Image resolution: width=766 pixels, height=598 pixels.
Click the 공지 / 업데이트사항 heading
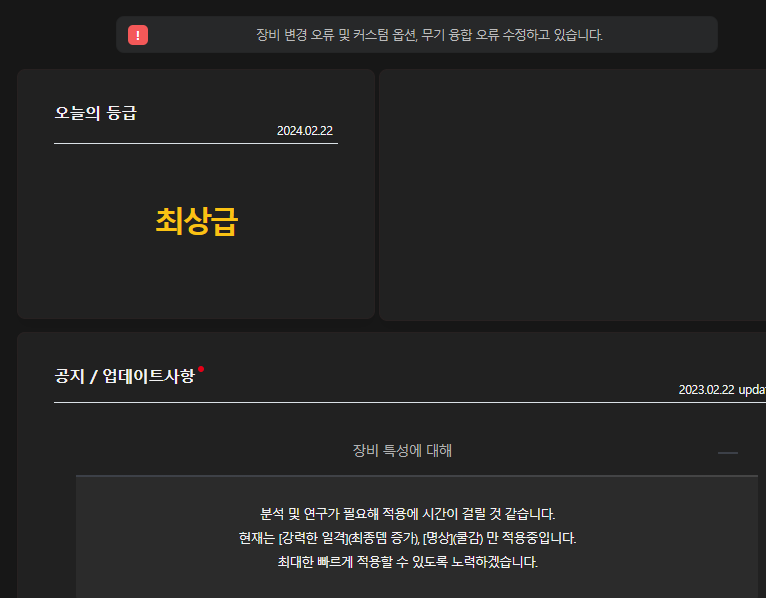[x=124, y=377]
